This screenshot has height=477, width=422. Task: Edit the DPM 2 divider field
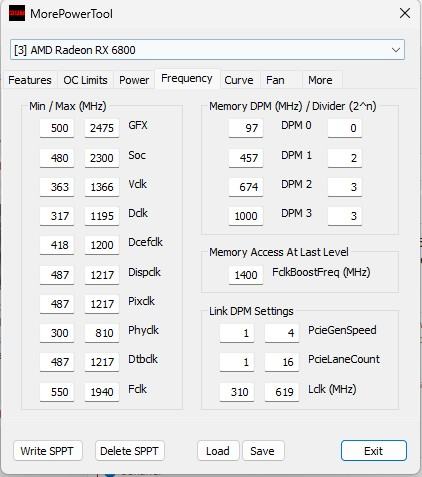click(345, 187)
